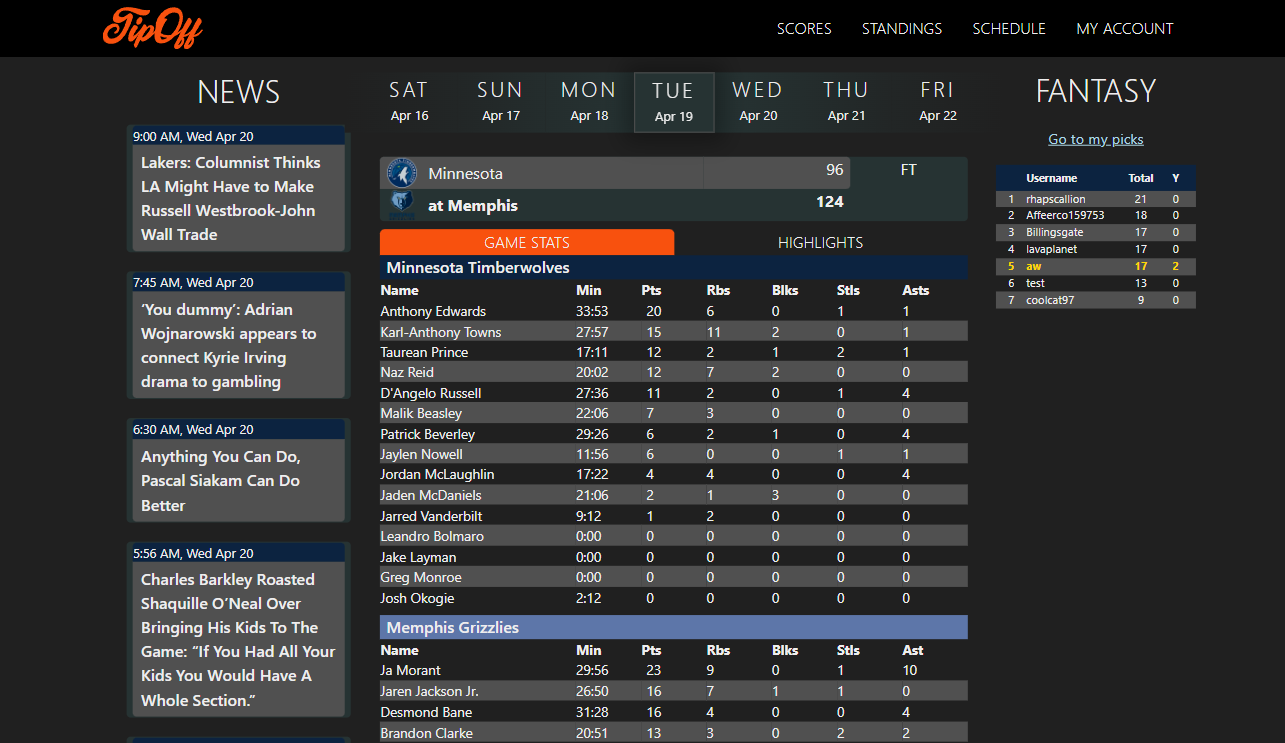
Task: Open Lakers Westbrook-John Wall trade article
Action: [238, 198]
